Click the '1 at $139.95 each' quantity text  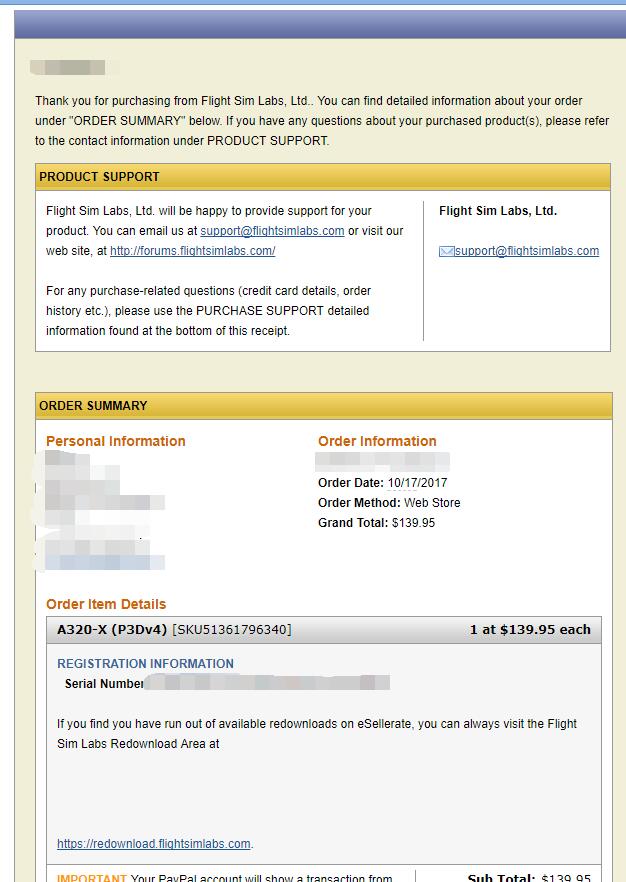click(x=530, y=630)
